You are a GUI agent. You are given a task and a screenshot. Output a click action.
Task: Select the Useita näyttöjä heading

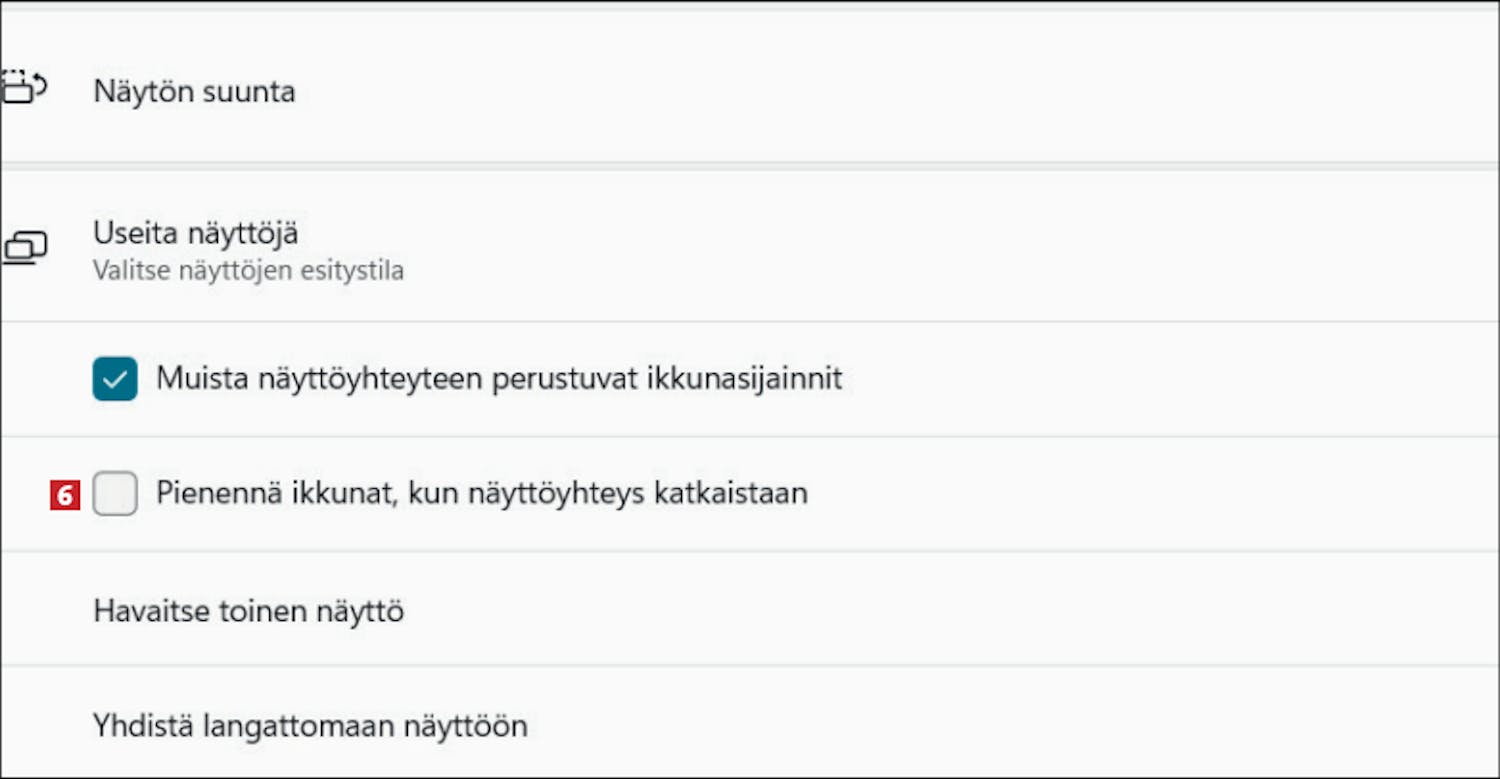click(196, 233)
